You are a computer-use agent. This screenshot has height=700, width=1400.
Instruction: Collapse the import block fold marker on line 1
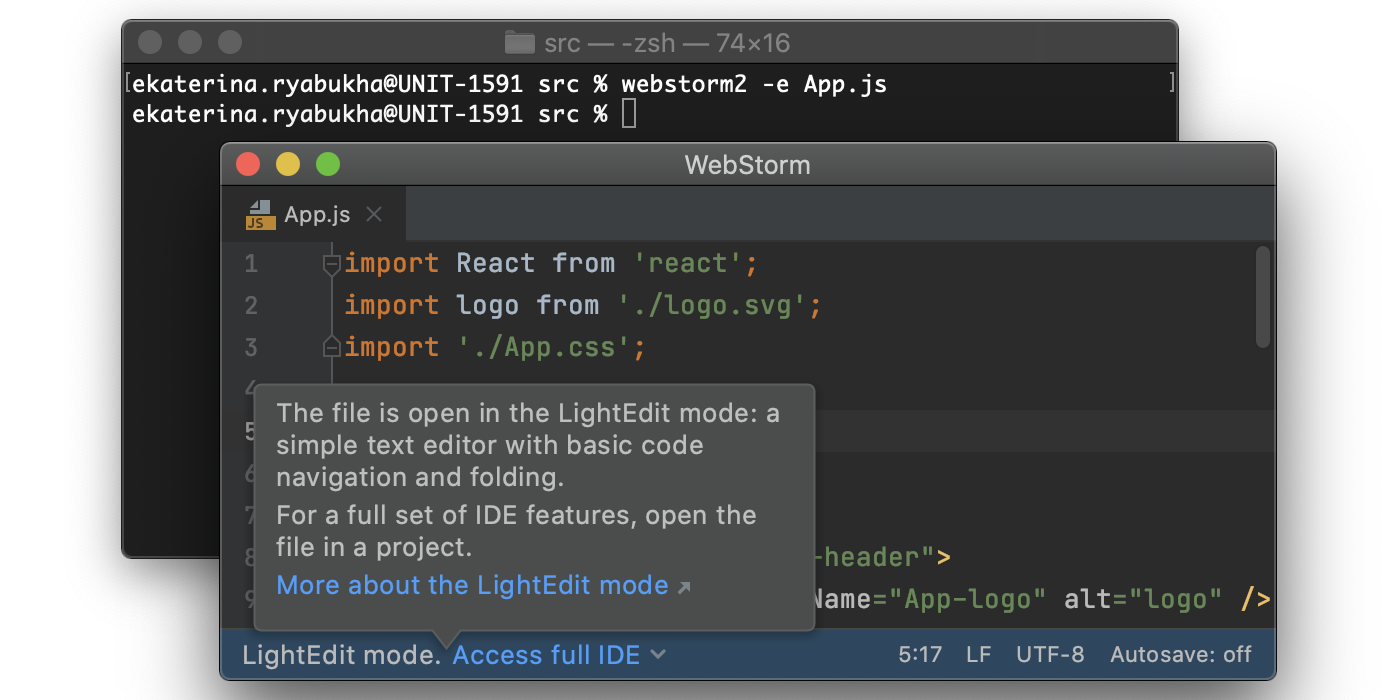[332, 264]
